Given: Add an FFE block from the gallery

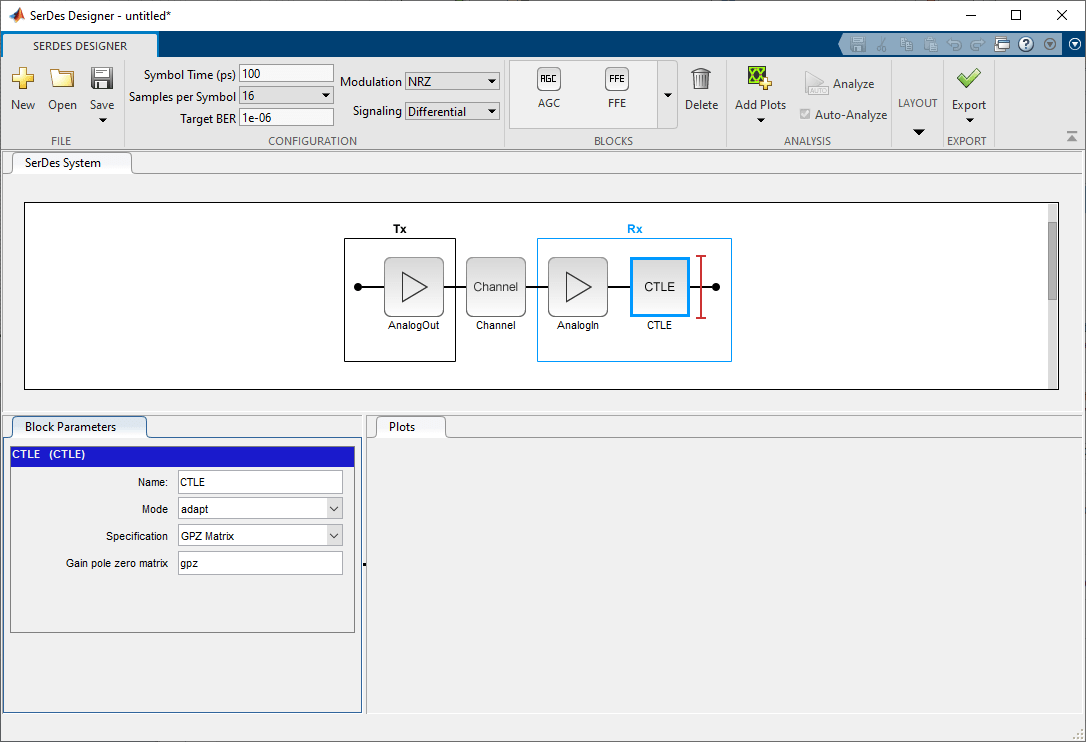Looking at the screenshot, I should [x=616, y=89].
